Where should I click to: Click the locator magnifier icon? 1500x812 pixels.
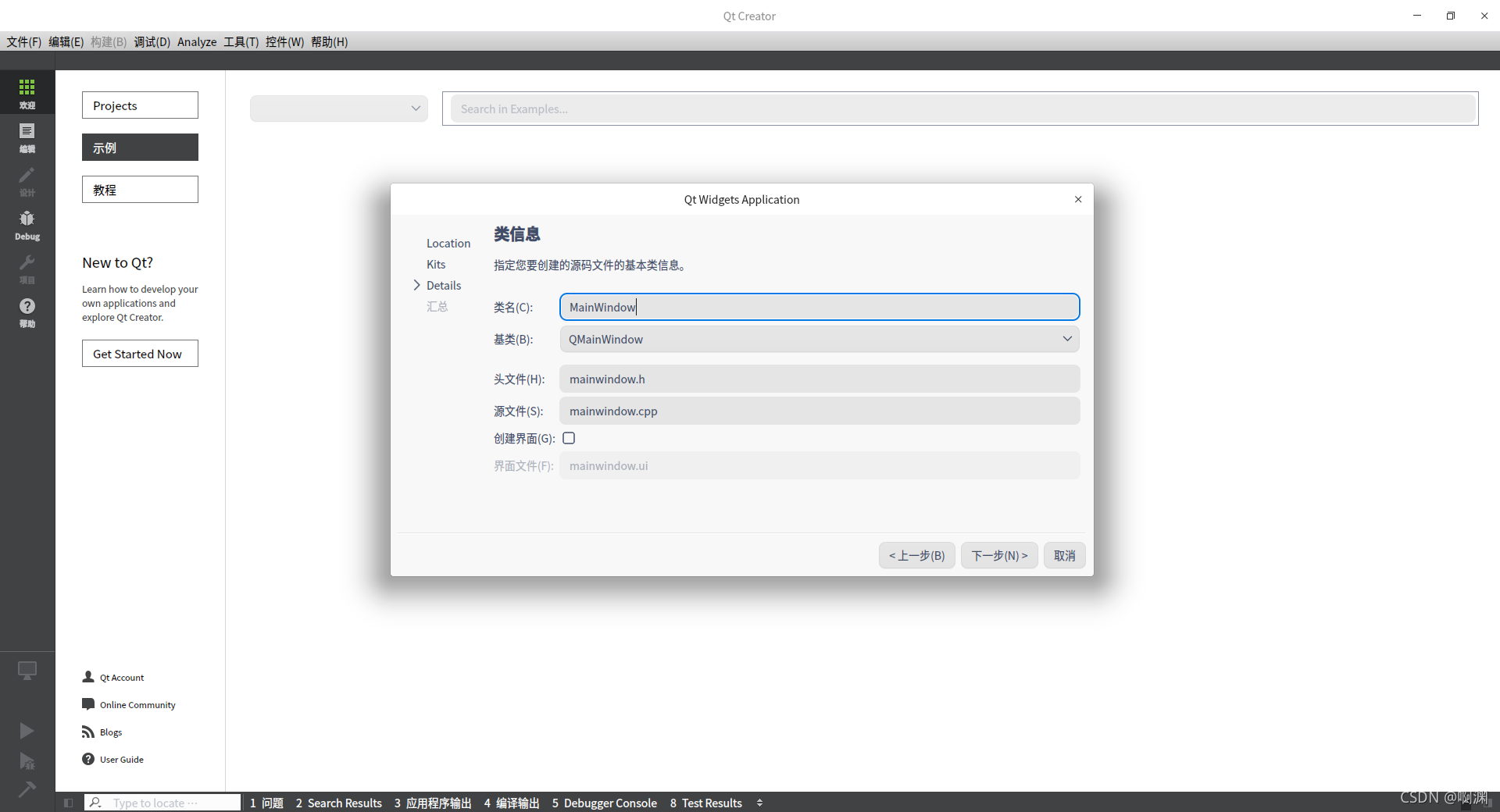[x=95, y=803]
